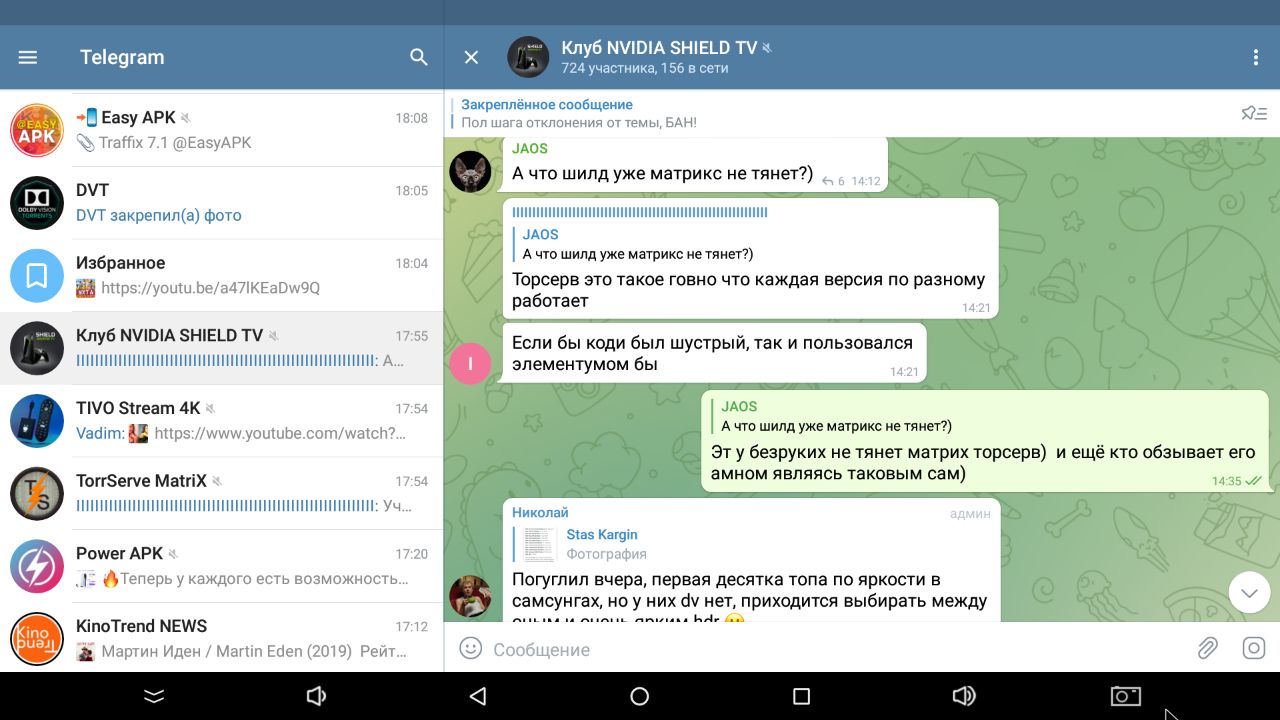Tap the screenshot icon in the navigation bar
The height and width of the screenshot is (720, 1280).
(x=1126, y=696)
